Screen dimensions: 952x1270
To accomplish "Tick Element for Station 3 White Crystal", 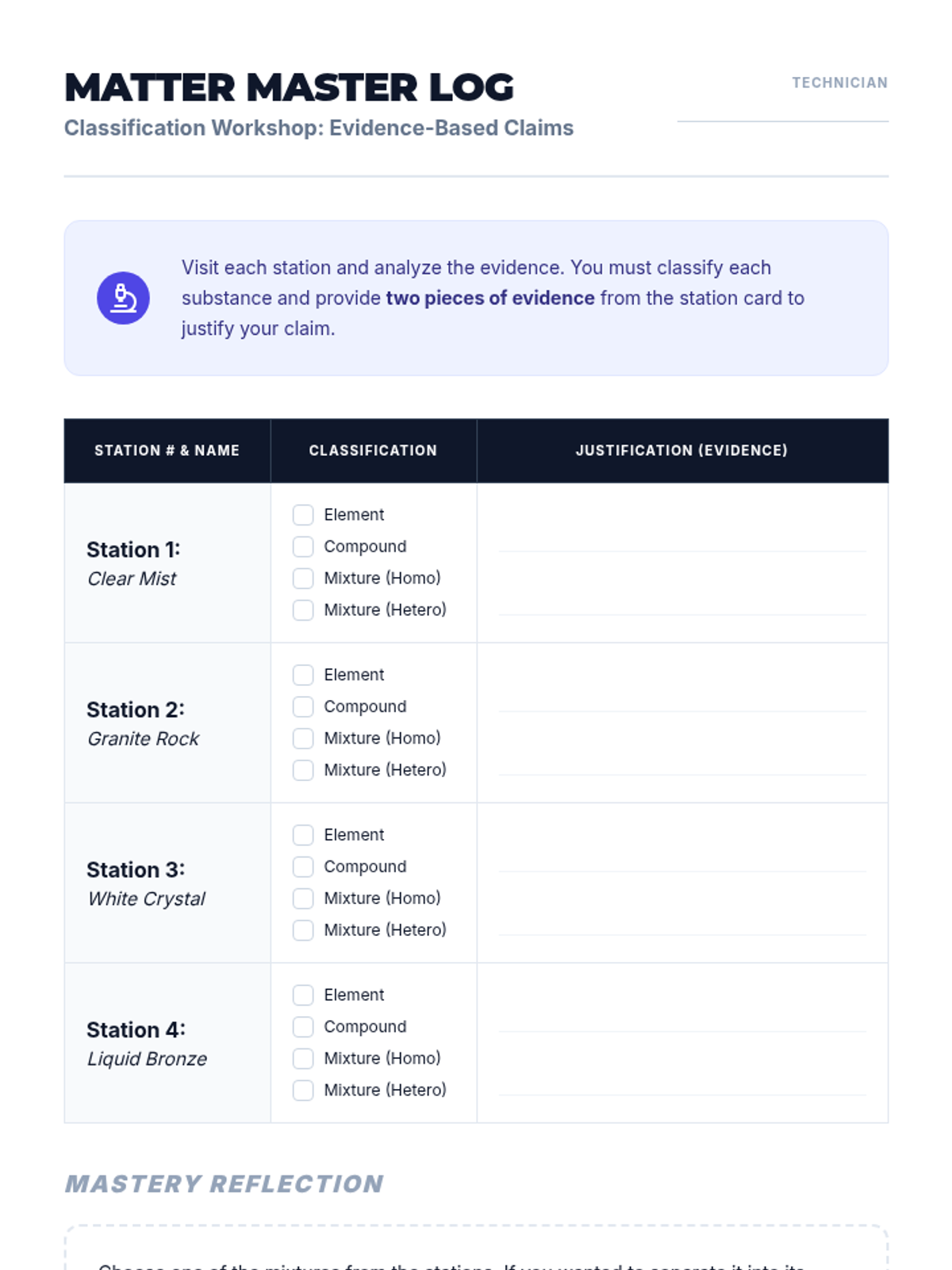I will click(303, 835).
